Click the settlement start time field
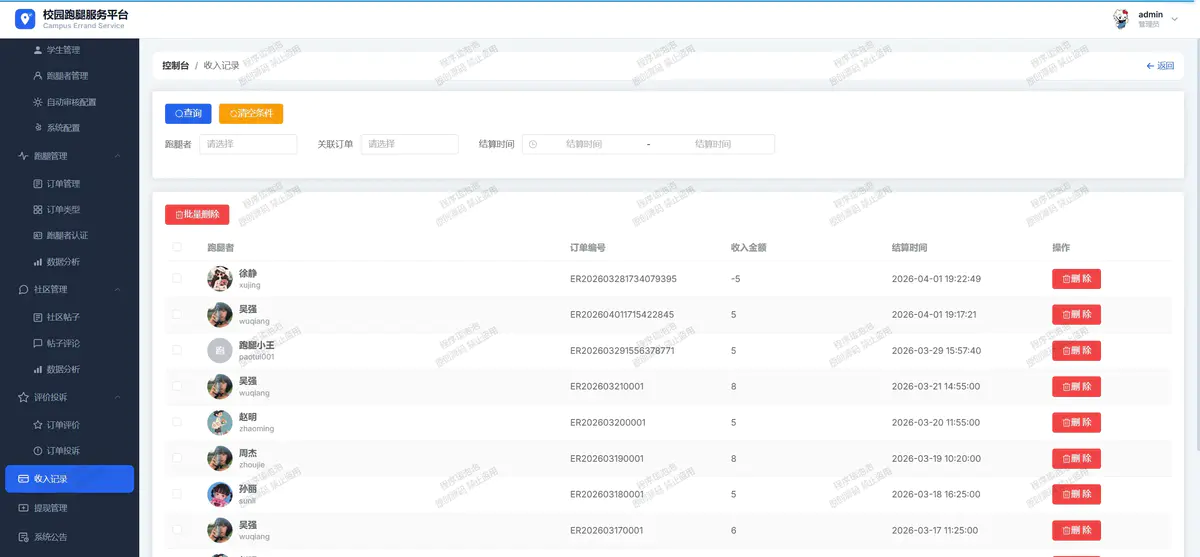The height and width of the screenshot is (557, 1200). point(584,144)
